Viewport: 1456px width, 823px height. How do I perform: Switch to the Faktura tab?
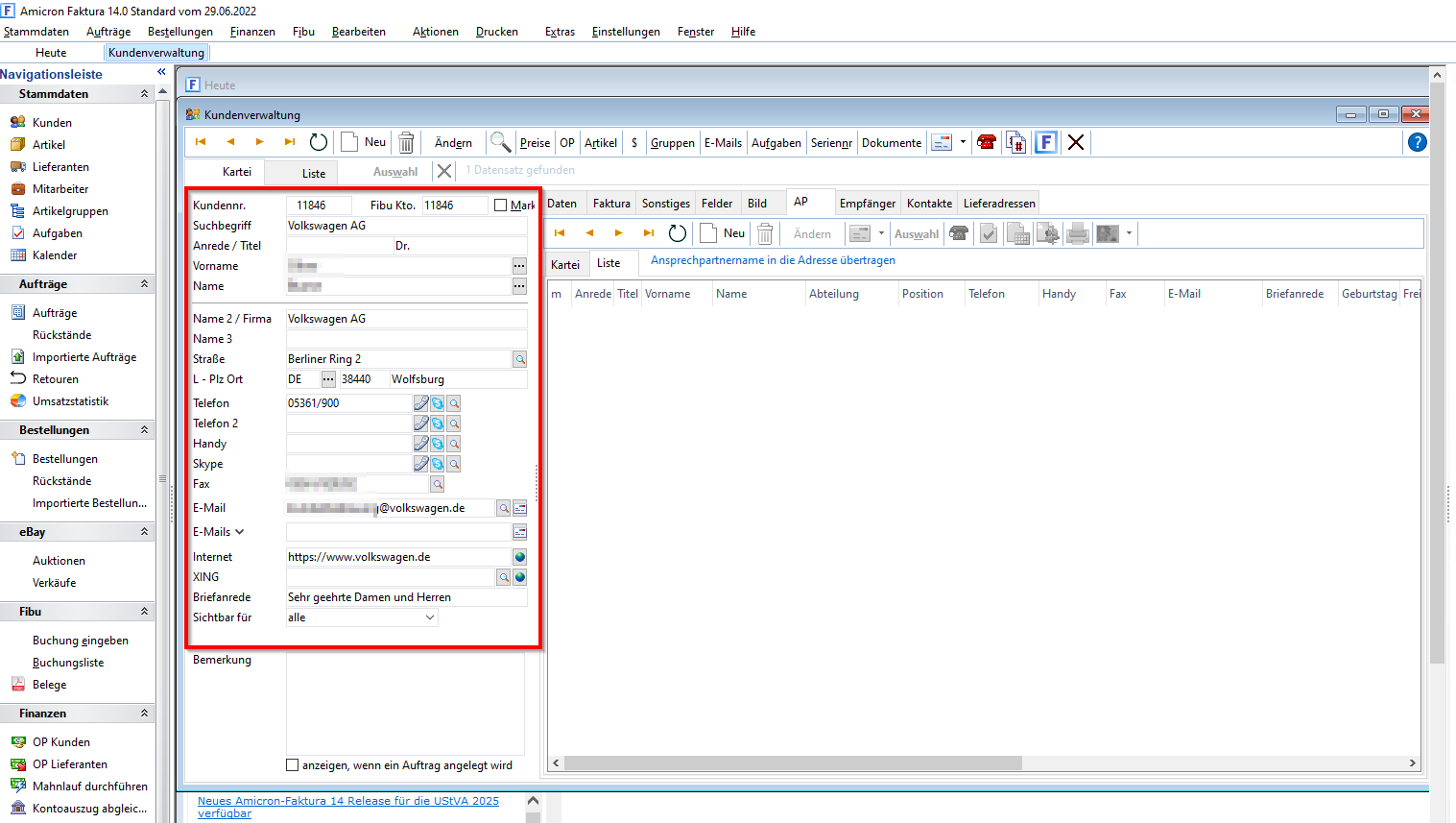(611, 204)
